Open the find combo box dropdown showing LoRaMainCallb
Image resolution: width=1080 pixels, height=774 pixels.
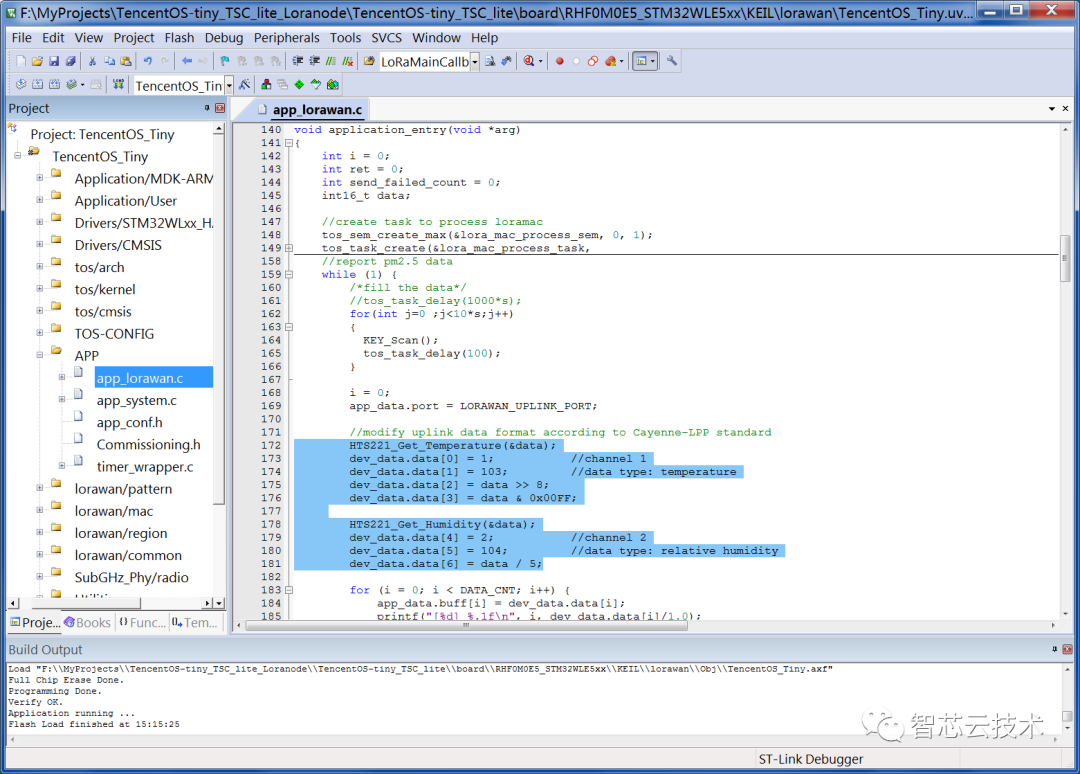pos(475,62)
